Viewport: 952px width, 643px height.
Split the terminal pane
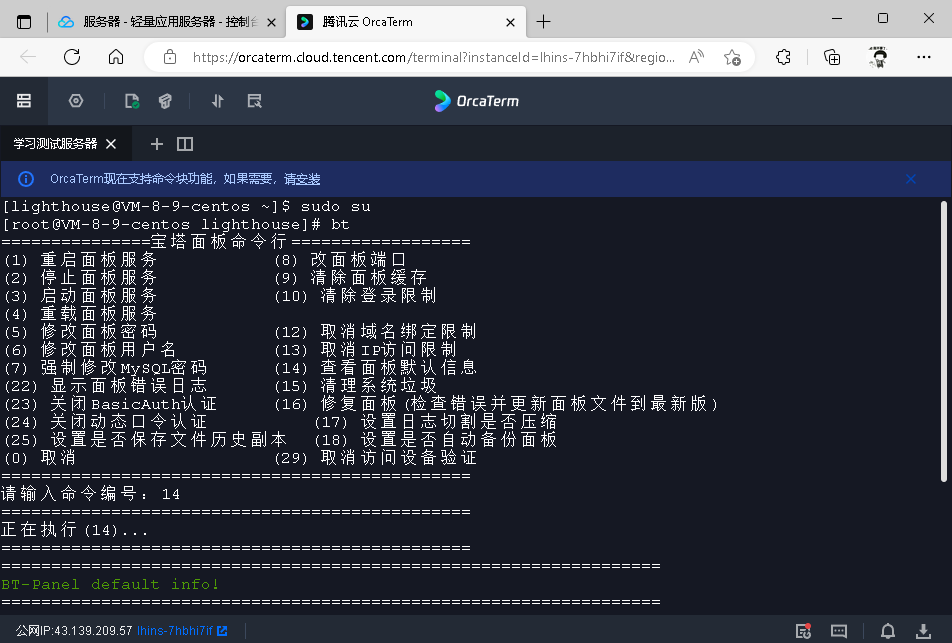[x=185, y=144]
